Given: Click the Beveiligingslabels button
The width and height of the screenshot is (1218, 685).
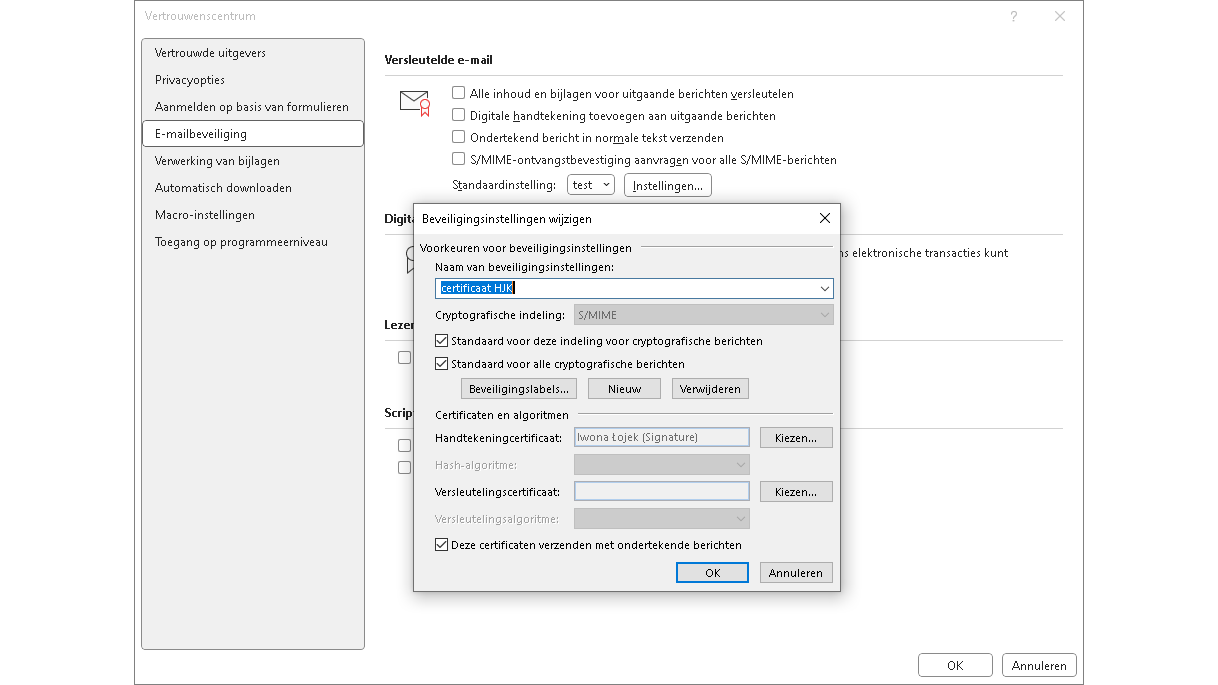Looking at the screenshot, I should 519,389.
